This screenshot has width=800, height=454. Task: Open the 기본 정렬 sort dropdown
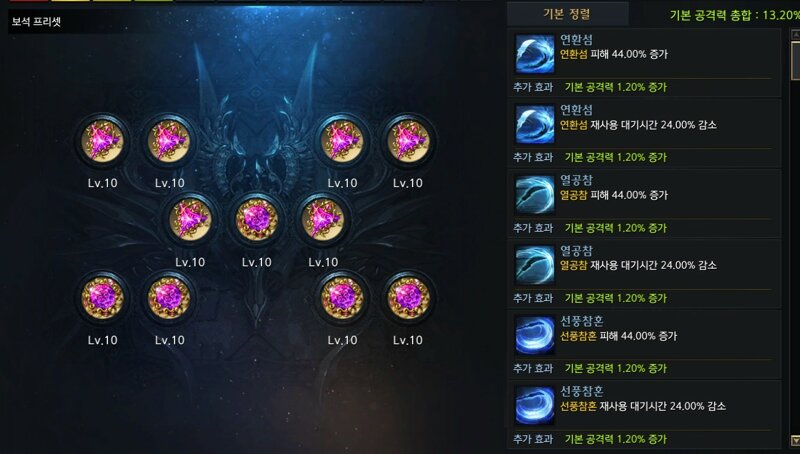click(x=567, y=14)
